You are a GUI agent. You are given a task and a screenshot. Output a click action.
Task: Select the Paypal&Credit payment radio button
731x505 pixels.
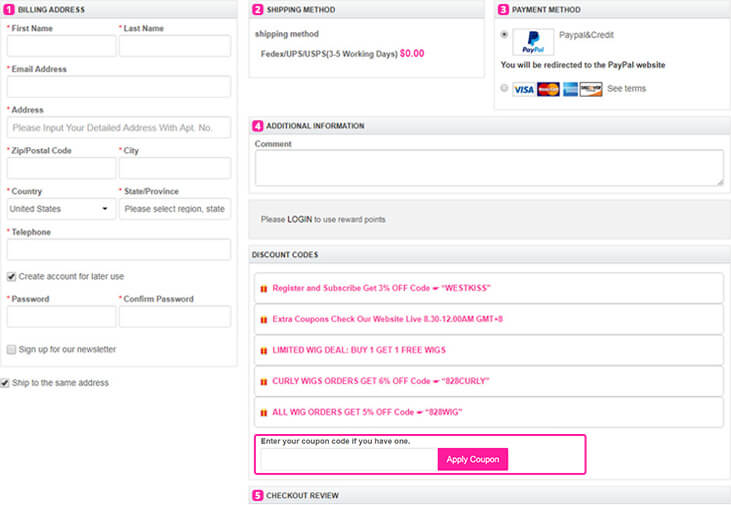pyautogui.click(x=504, y=35)
